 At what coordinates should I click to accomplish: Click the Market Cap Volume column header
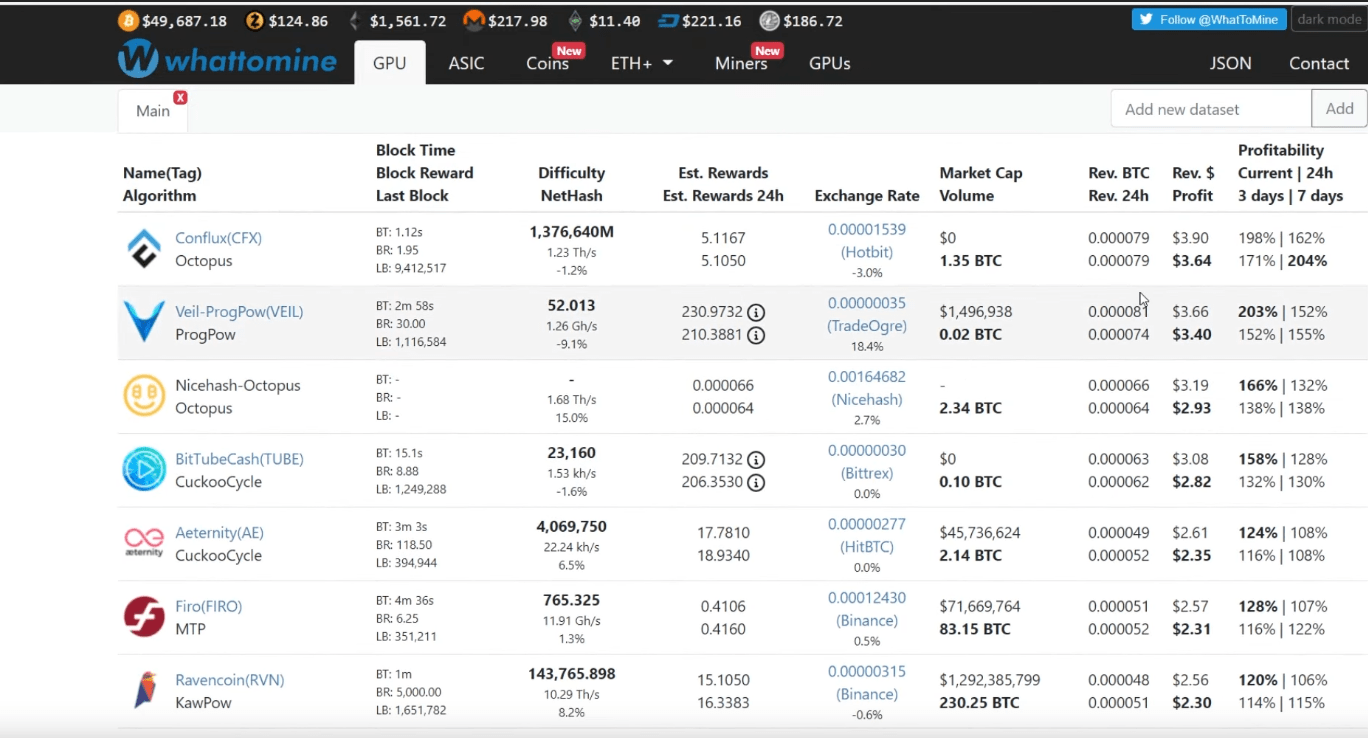click(981, 184)
